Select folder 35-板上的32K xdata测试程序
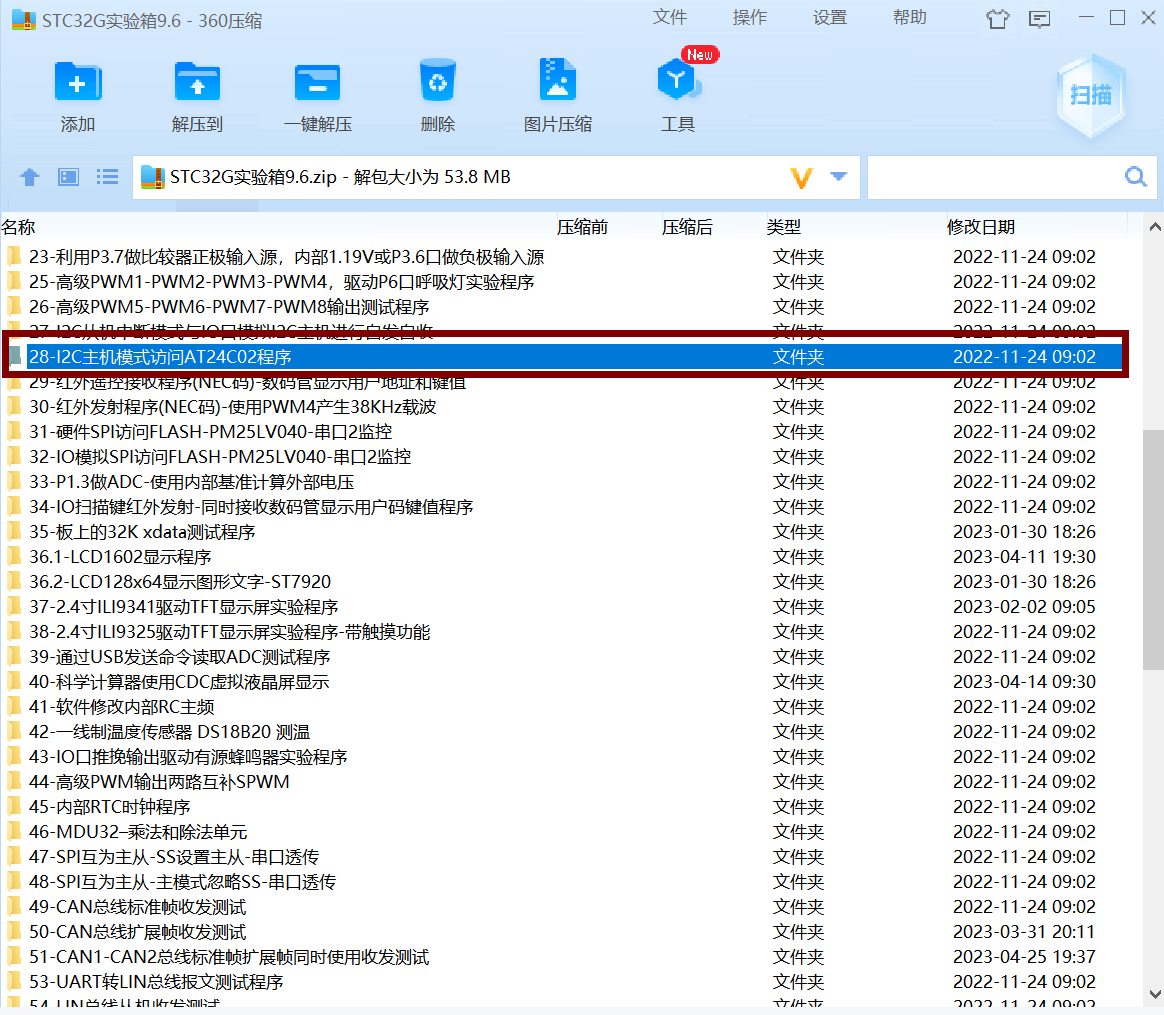Viewport: 1164px width, 1015px height. coord(142,532)
